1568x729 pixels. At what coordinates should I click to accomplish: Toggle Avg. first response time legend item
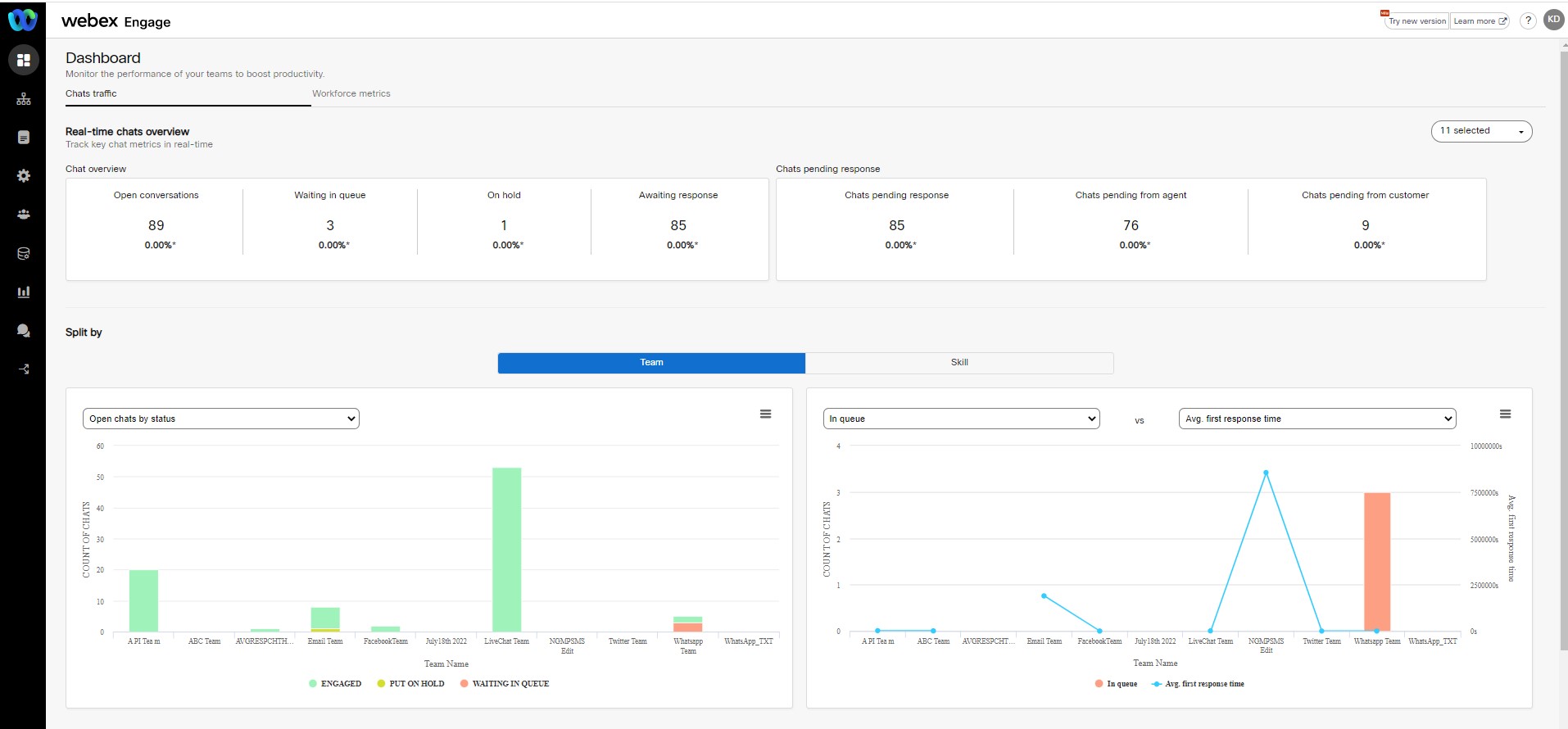1198,684
